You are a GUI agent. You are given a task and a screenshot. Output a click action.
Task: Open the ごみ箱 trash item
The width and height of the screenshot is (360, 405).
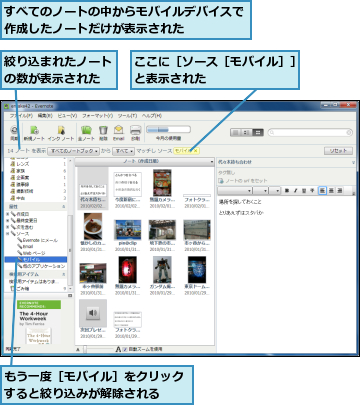20,288
